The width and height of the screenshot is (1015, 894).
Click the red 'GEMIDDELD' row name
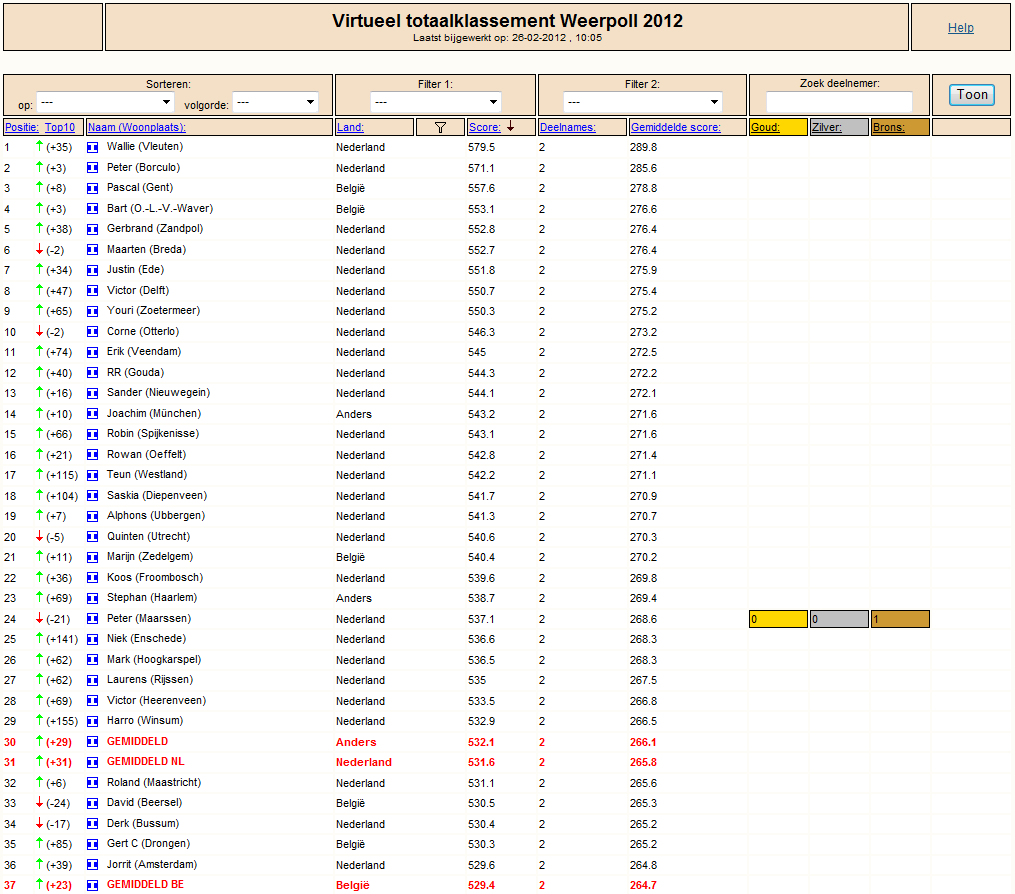click(x=137, y=741)
